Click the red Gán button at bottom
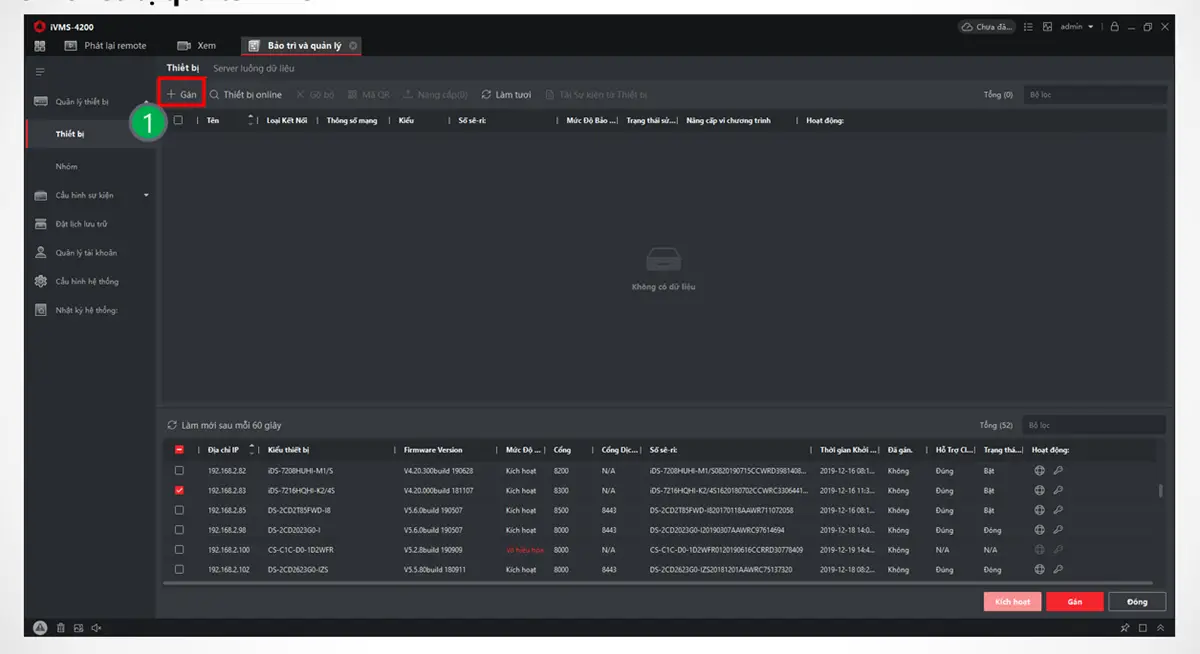The width and height of the screenshot is (1200, 654). (x=1075, y=602)
